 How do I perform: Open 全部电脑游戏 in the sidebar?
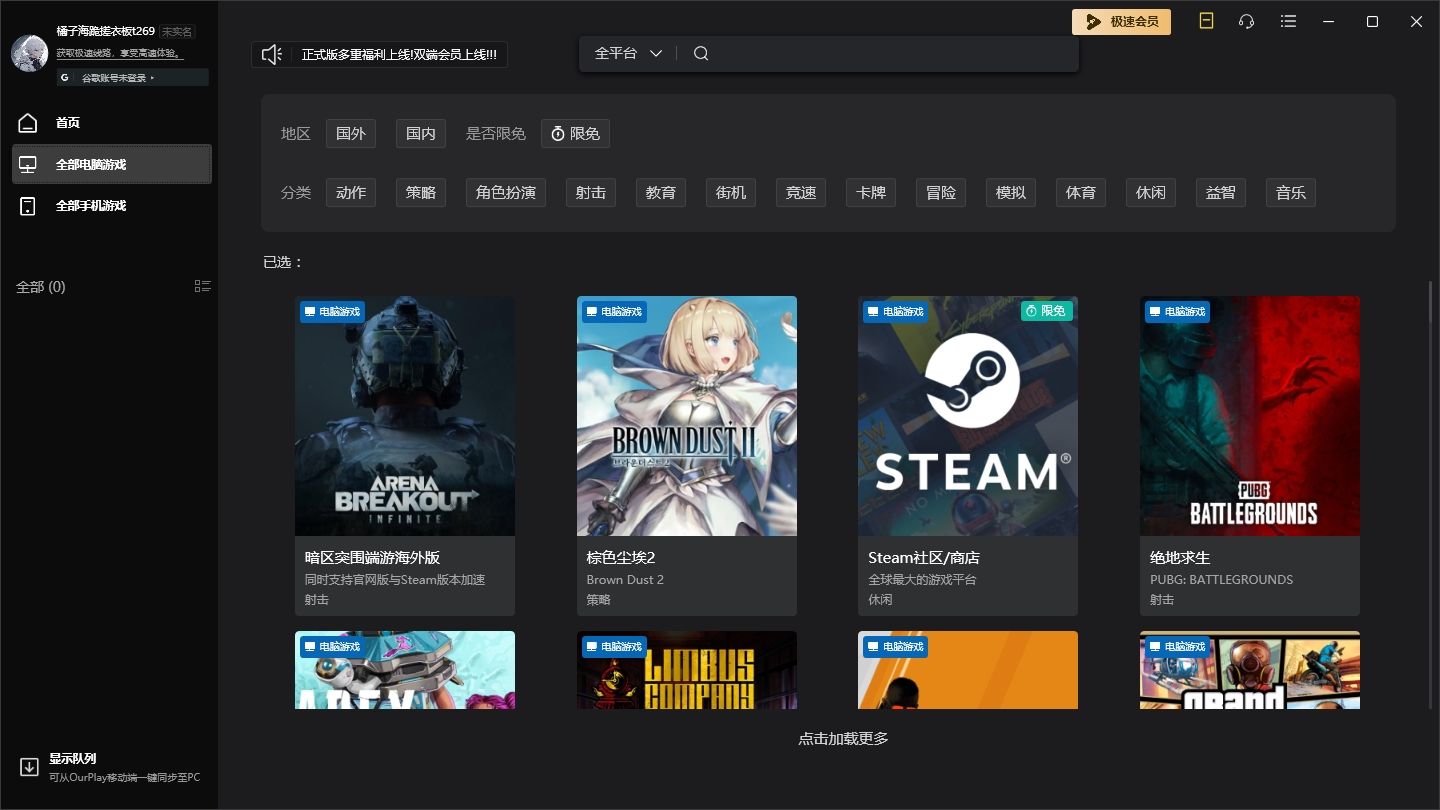(112, 164)
